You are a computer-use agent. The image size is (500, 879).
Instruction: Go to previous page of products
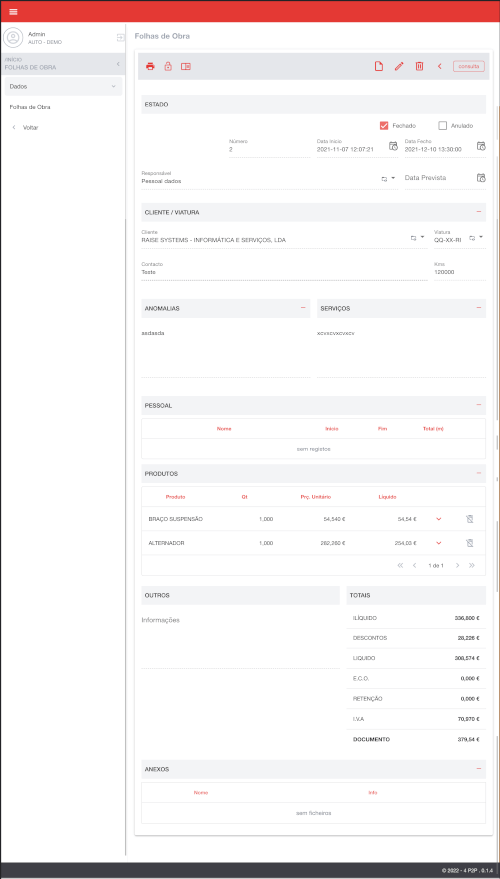414,565
